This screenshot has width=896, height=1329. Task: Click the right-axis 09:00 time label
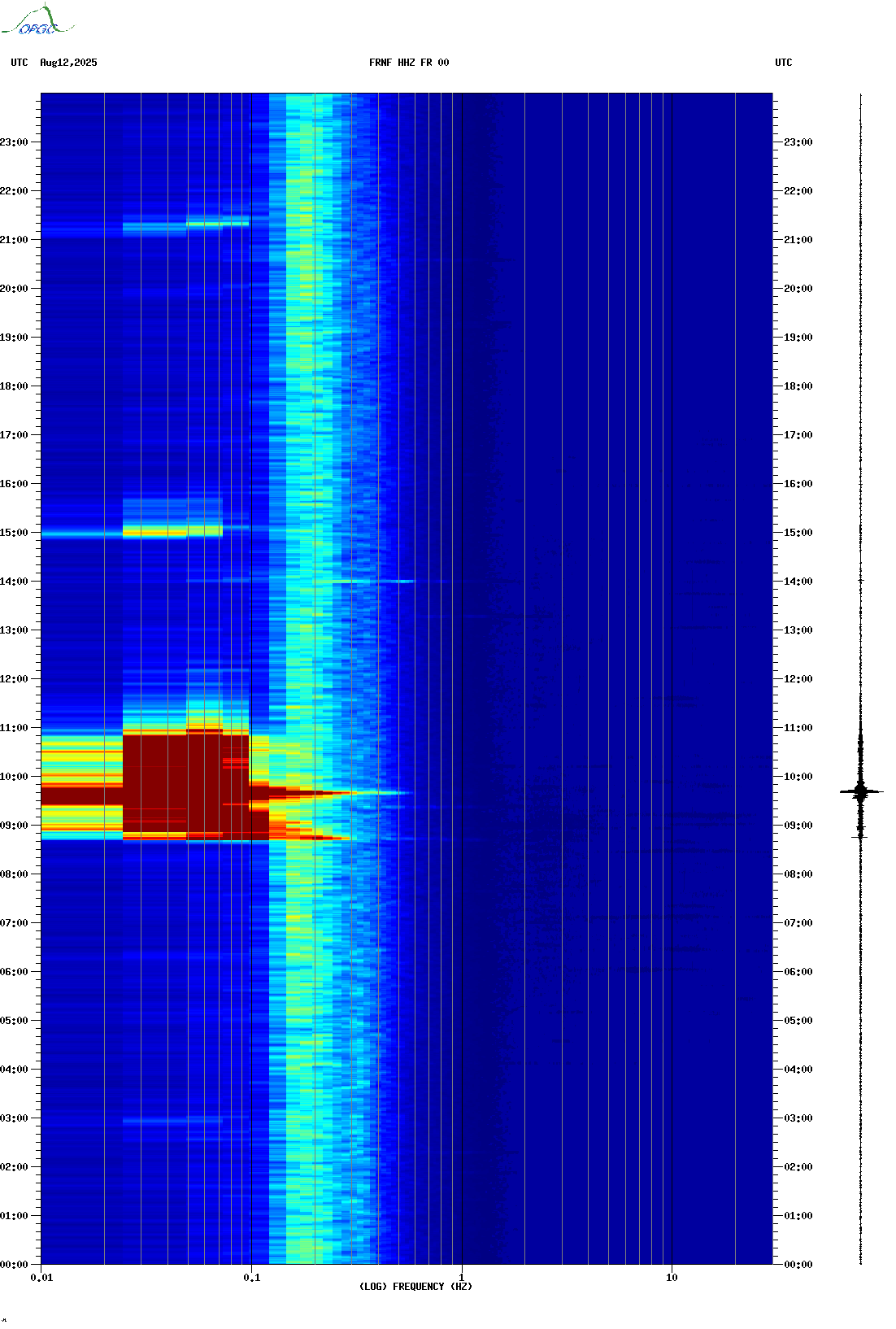798,826
